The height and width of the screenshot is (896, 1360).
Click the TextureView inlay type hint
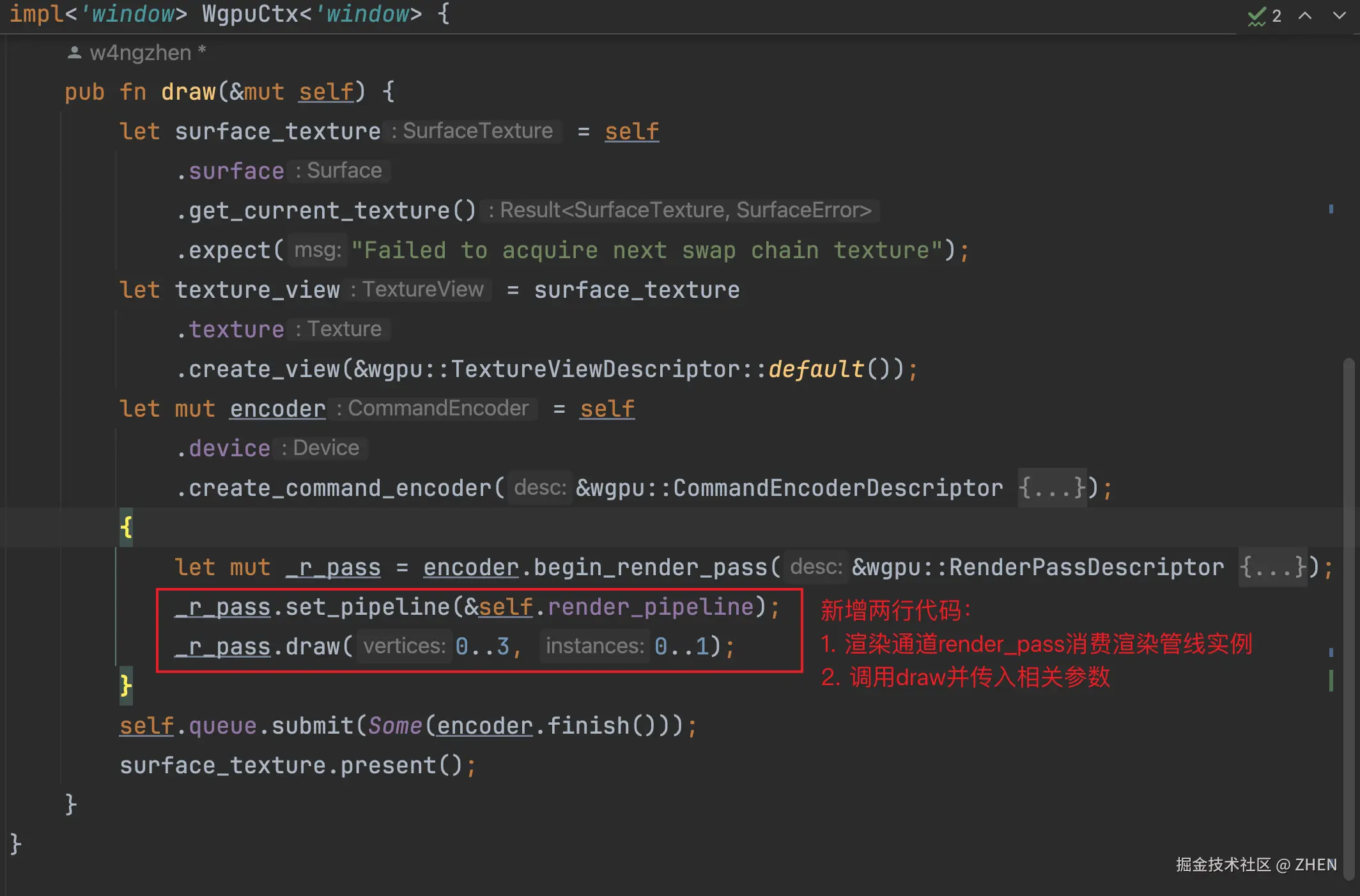pyautogui.click(x=422, y=290)
